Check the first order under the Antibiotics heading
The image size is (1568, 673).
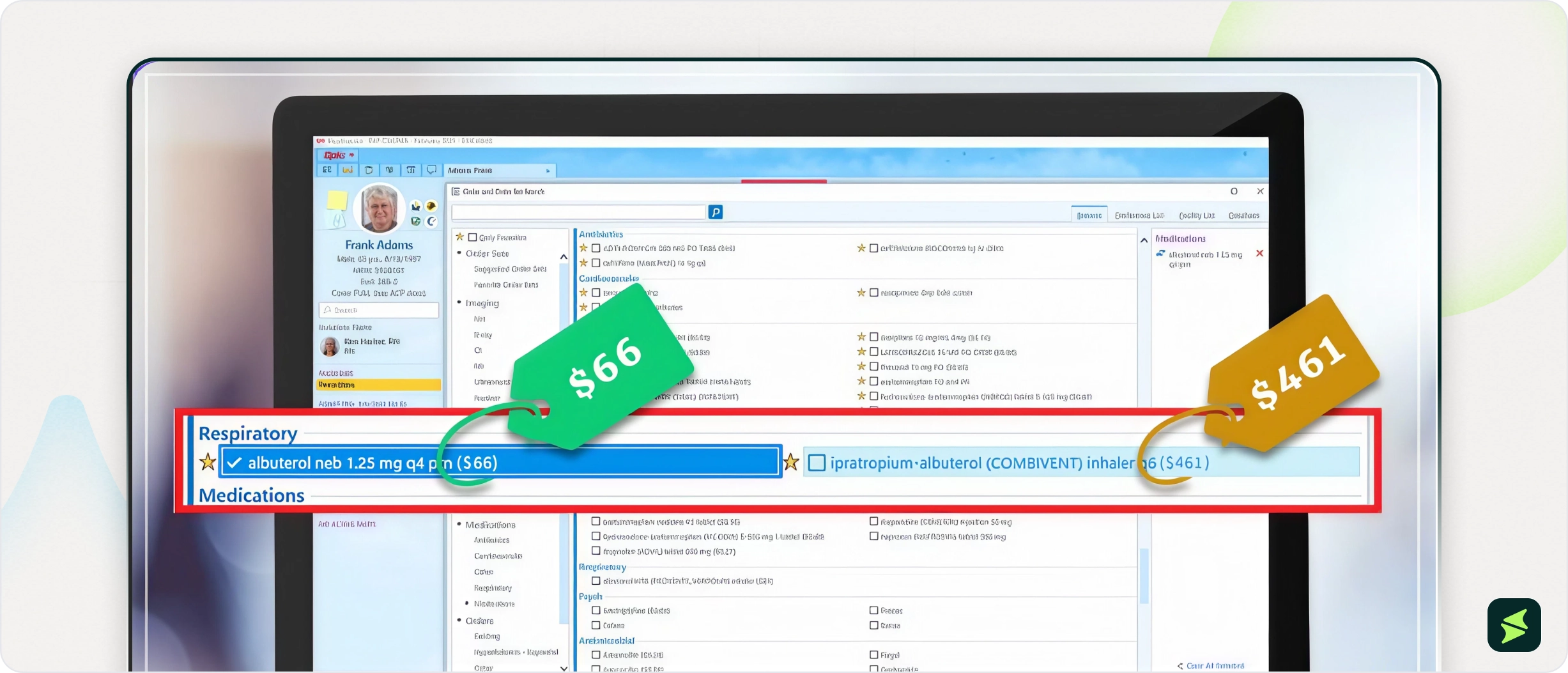[596, 248]
